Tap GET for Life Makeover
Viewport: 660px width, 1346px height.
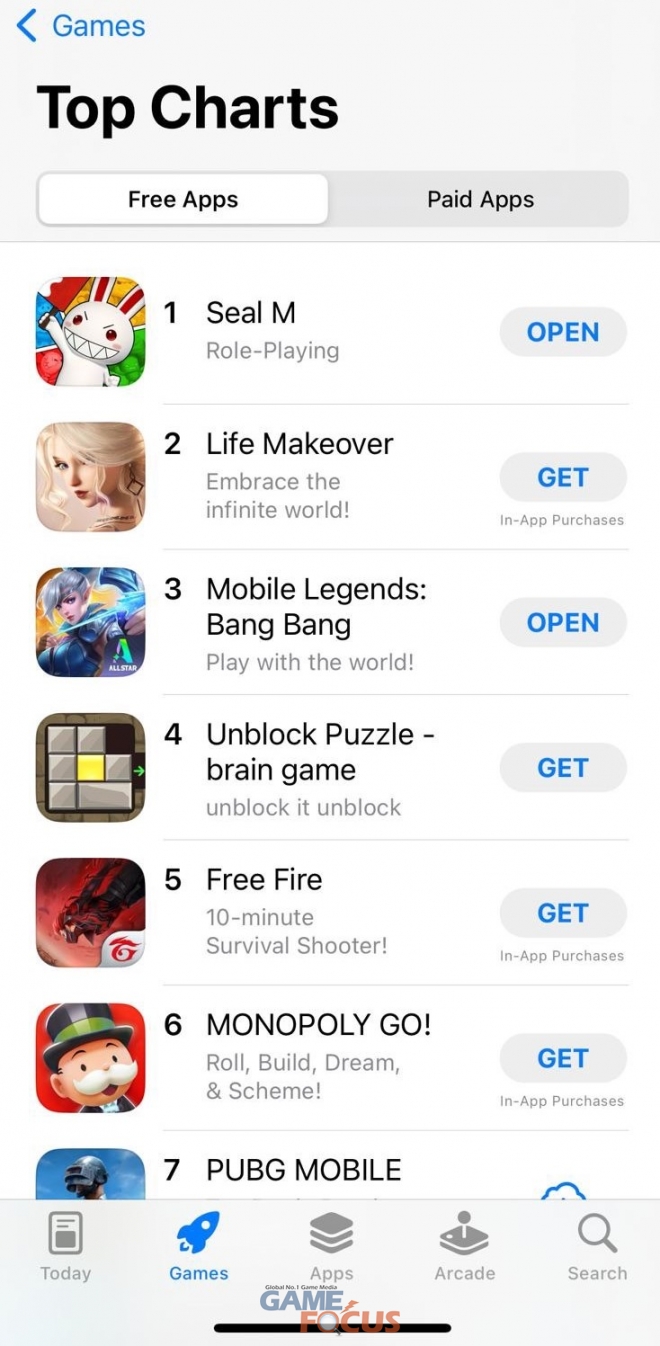pyautogui.click(x=563, y=477)
